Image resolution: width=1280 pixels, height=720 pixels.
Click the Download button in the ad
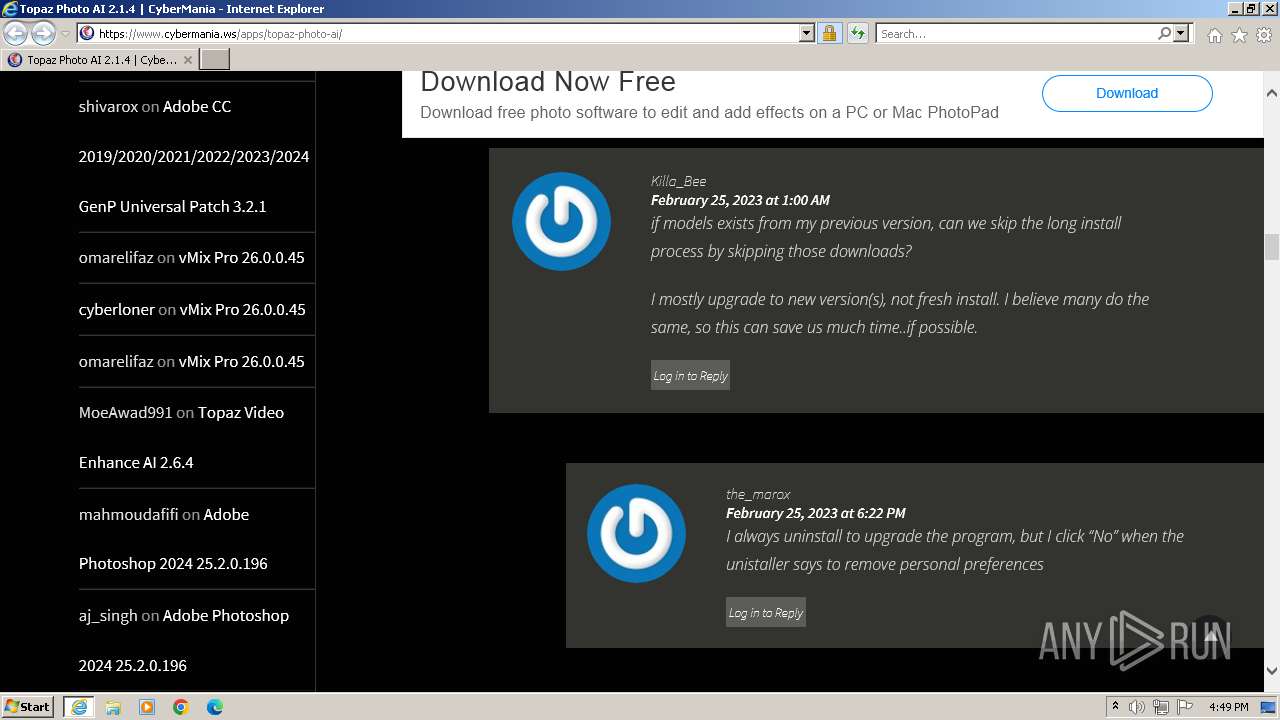click(x=1127, y=93)
